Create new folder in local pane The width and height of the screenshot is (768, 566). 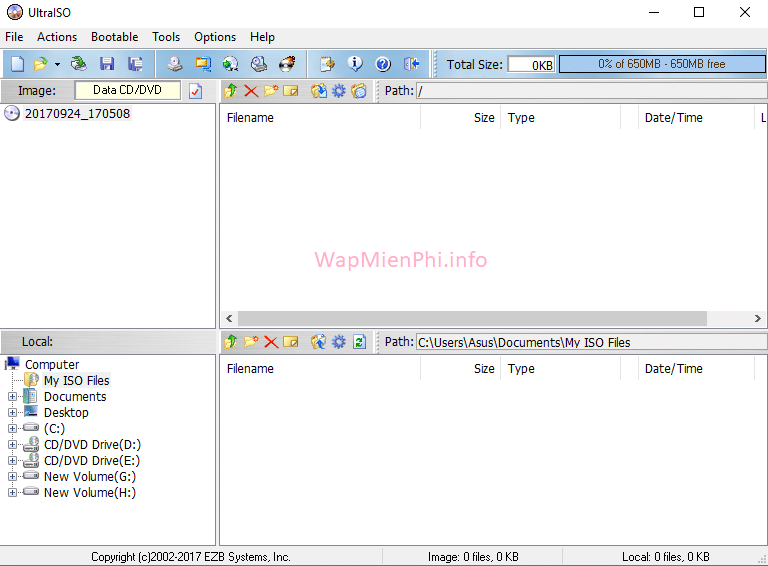[251, 342]
